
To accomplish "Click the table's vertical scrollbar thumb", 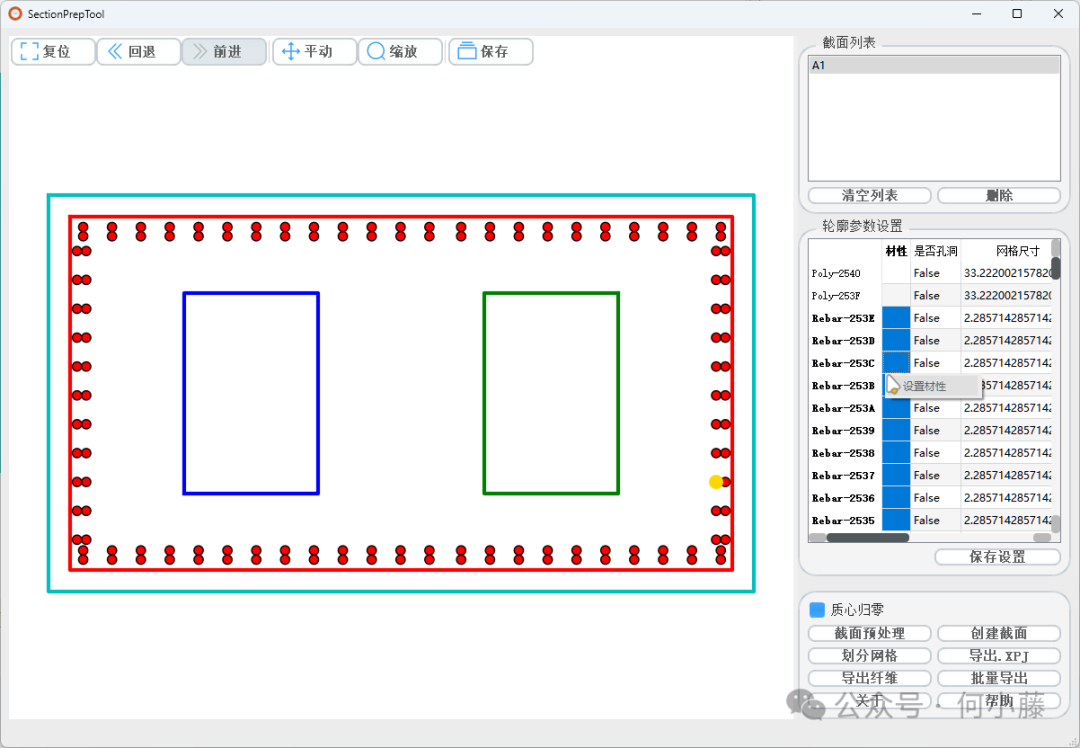I will click(x=1056, y=268).
